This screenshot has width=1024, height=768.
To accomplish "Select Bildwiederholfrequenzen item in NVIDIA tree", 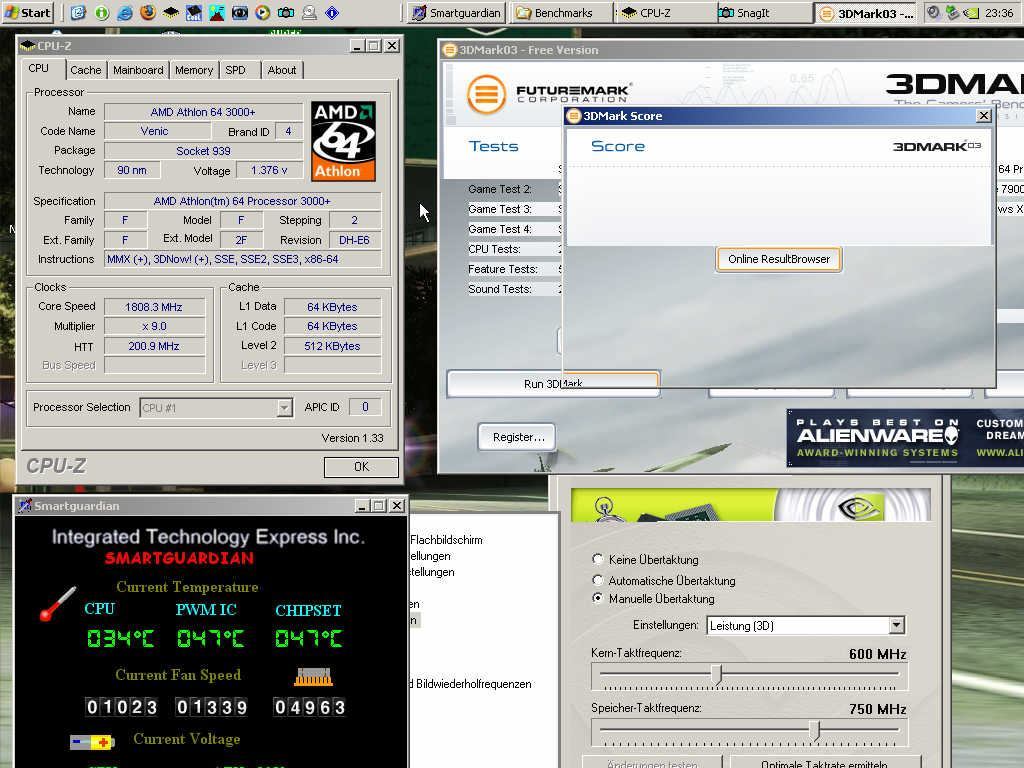I will tap(471, 684).
